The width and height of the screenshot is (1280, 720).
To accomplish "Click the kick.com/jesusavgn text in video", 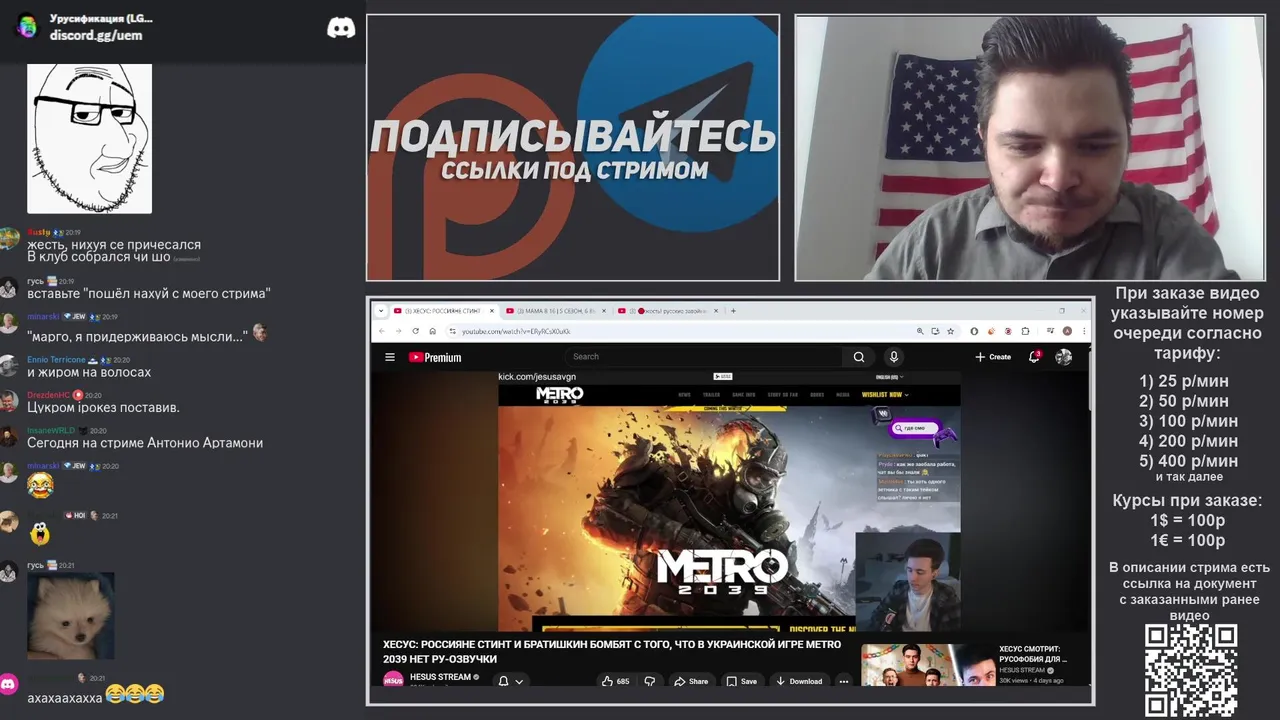I will [x=537, y=377].
